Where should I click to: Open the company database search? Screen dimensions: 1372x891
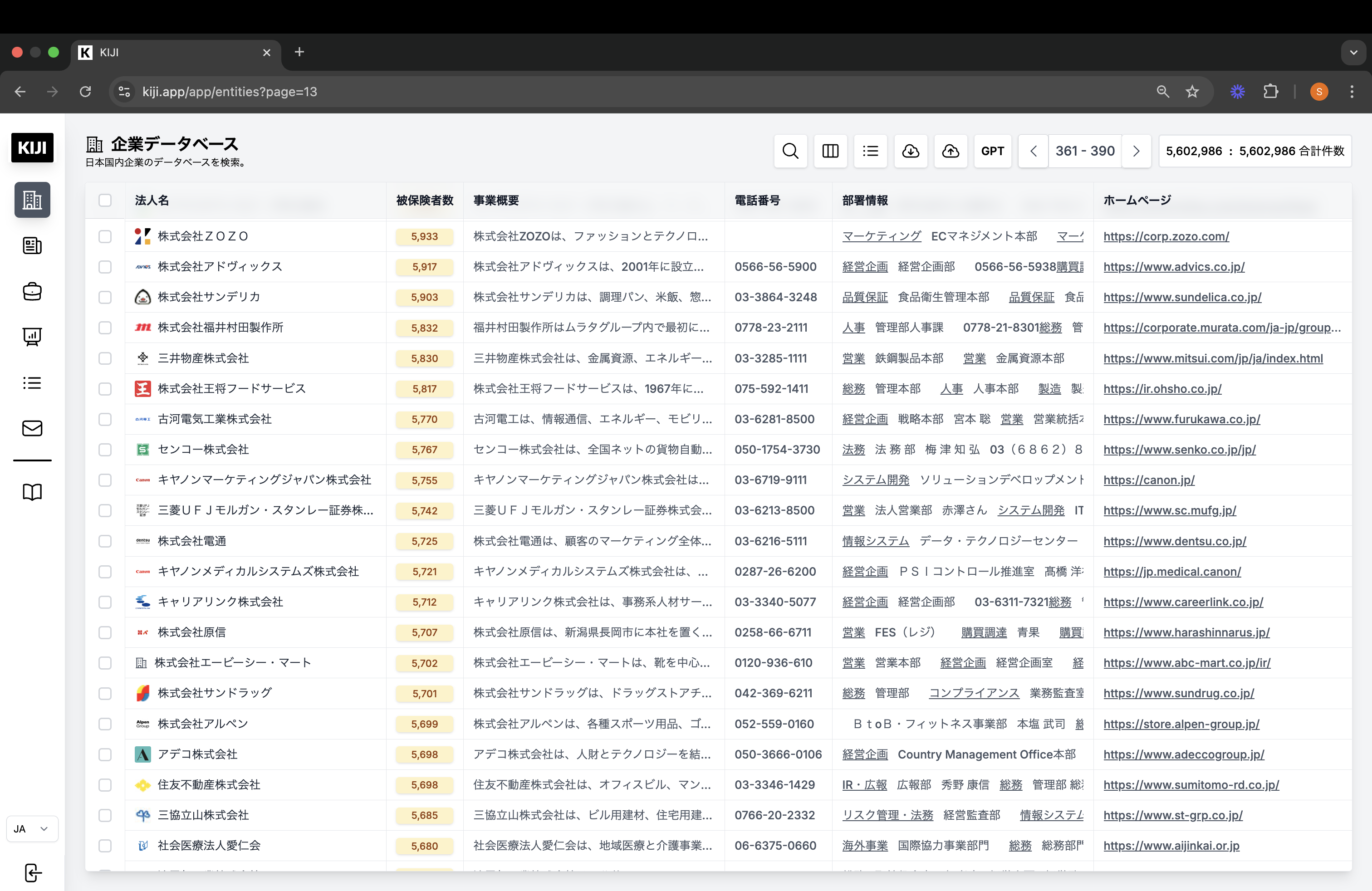pos(790,151)
